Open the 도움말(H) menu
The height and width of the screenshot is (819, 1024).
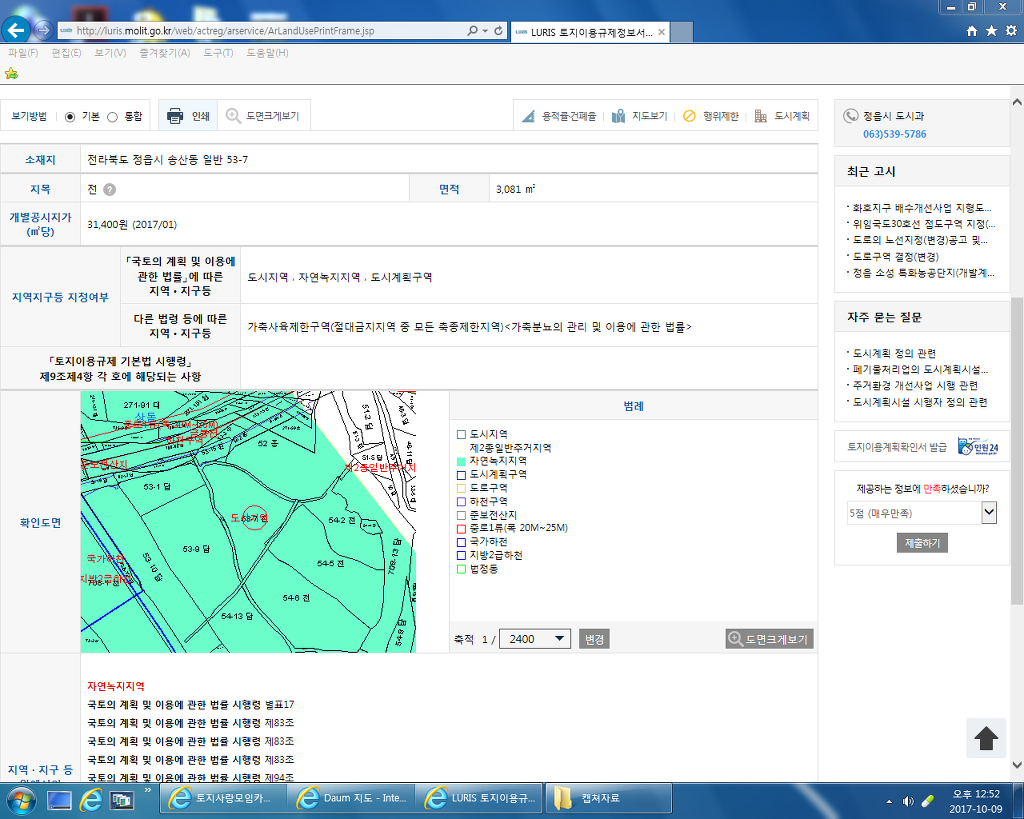click(267, 53)
